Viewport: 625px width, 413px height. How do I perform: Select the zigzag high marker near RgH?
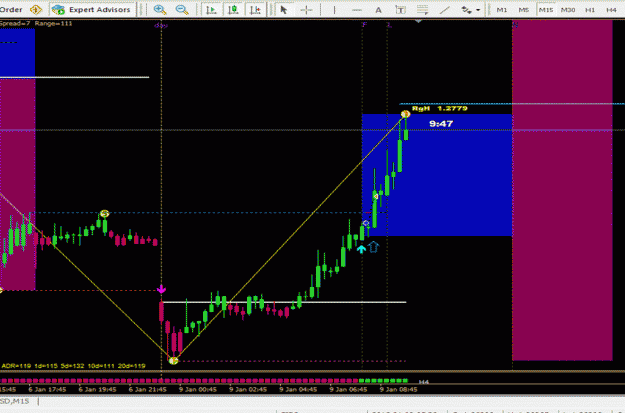[x=405, y=114]
